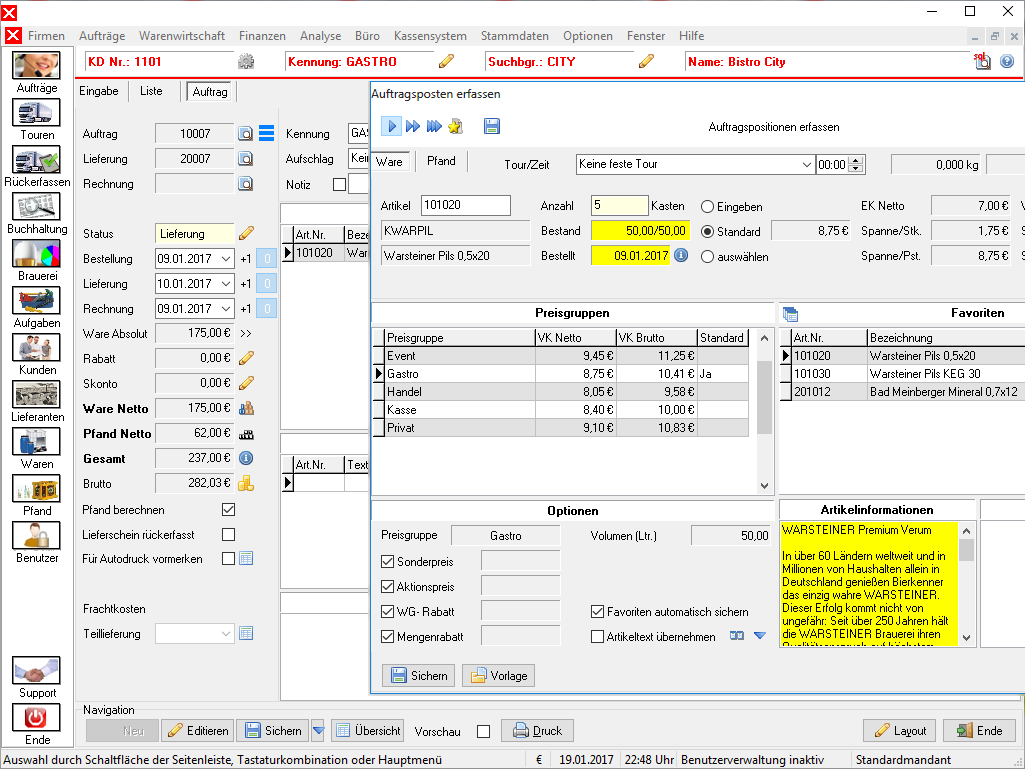Viewport: 1025px width, 769px height.
Task: Open the Finanzen menu
Action: point(262,36)
